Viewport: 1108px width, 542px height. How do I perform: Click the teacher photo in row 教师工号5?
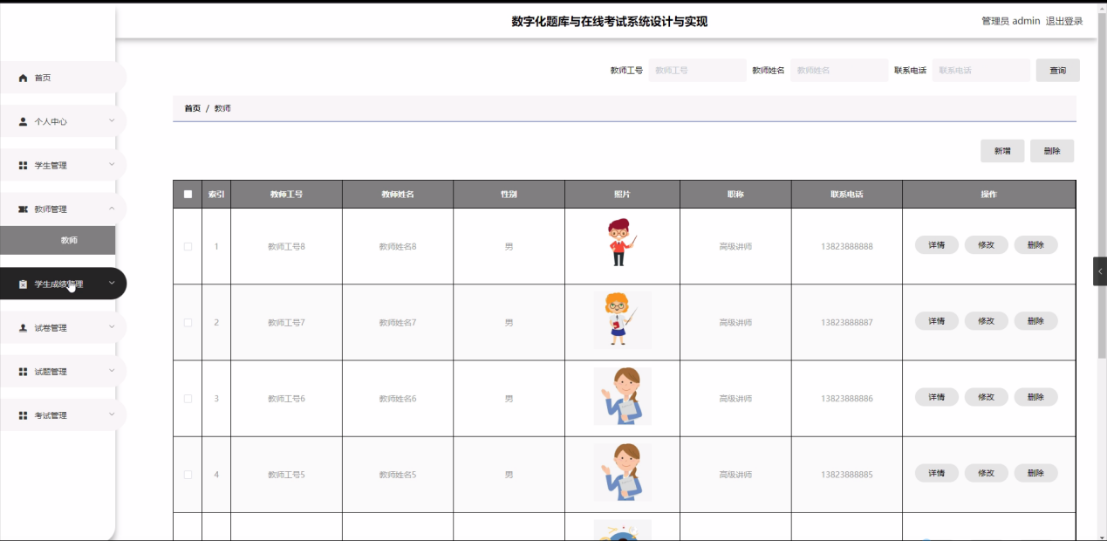pyautogui.click(x=622, y=473)
